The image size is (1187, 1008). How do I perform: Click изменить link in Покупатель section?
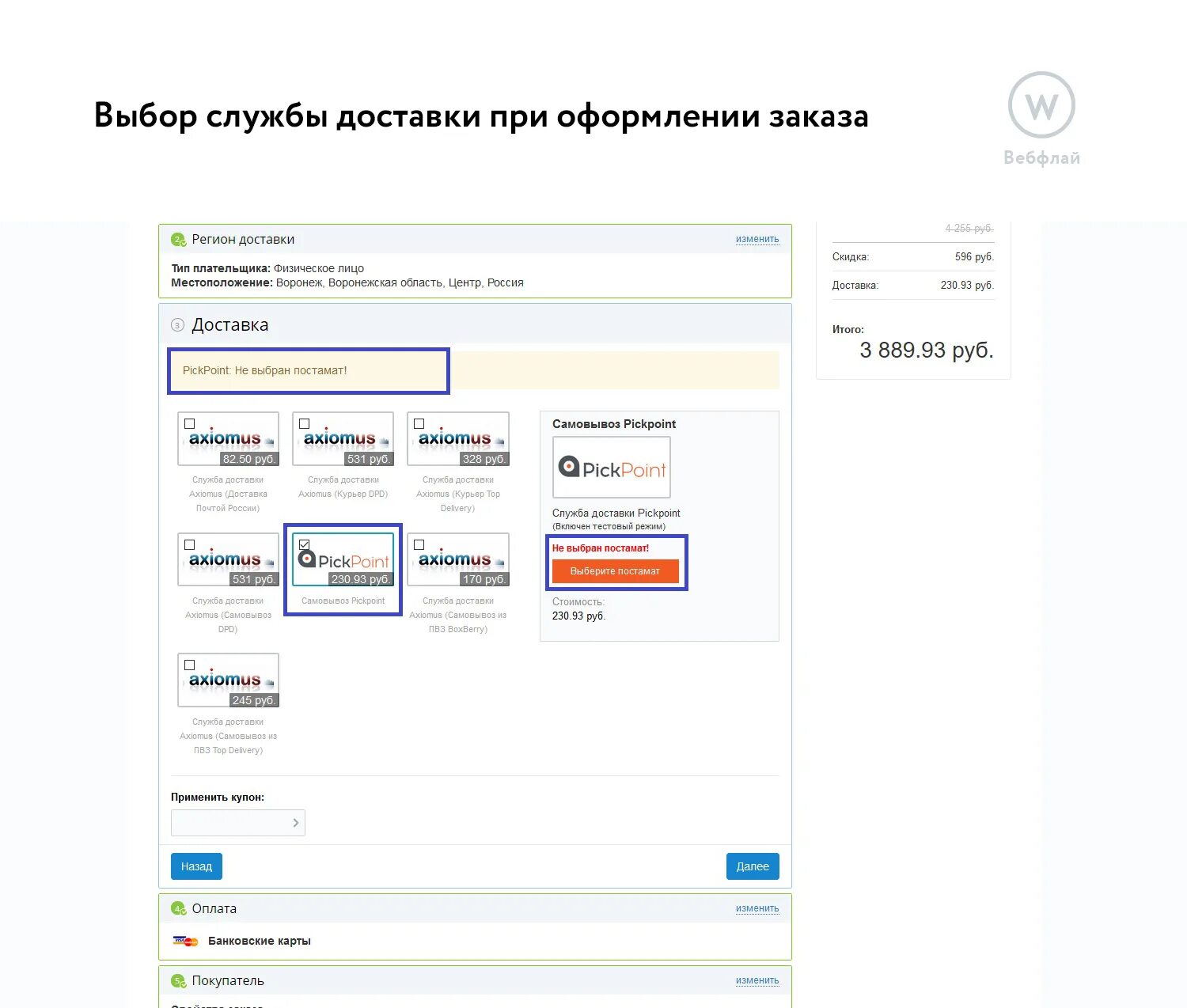pyautogui.click(x=757, y=980)
